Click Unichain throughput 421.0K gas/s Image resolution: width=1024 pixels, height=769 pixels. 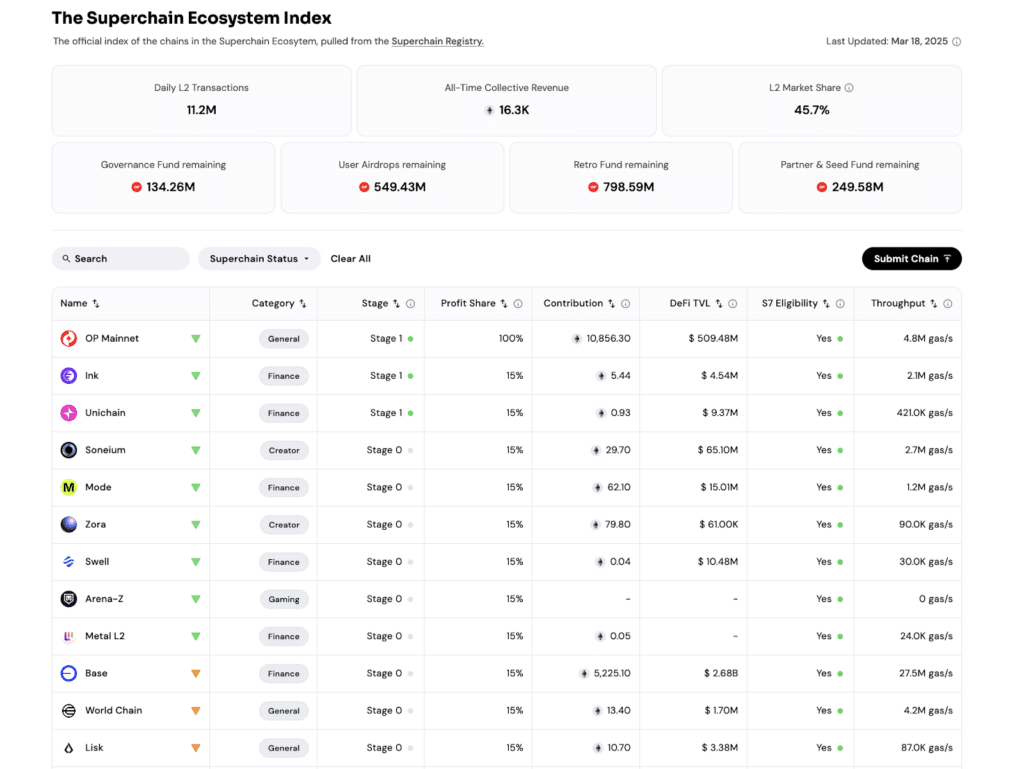925,413
